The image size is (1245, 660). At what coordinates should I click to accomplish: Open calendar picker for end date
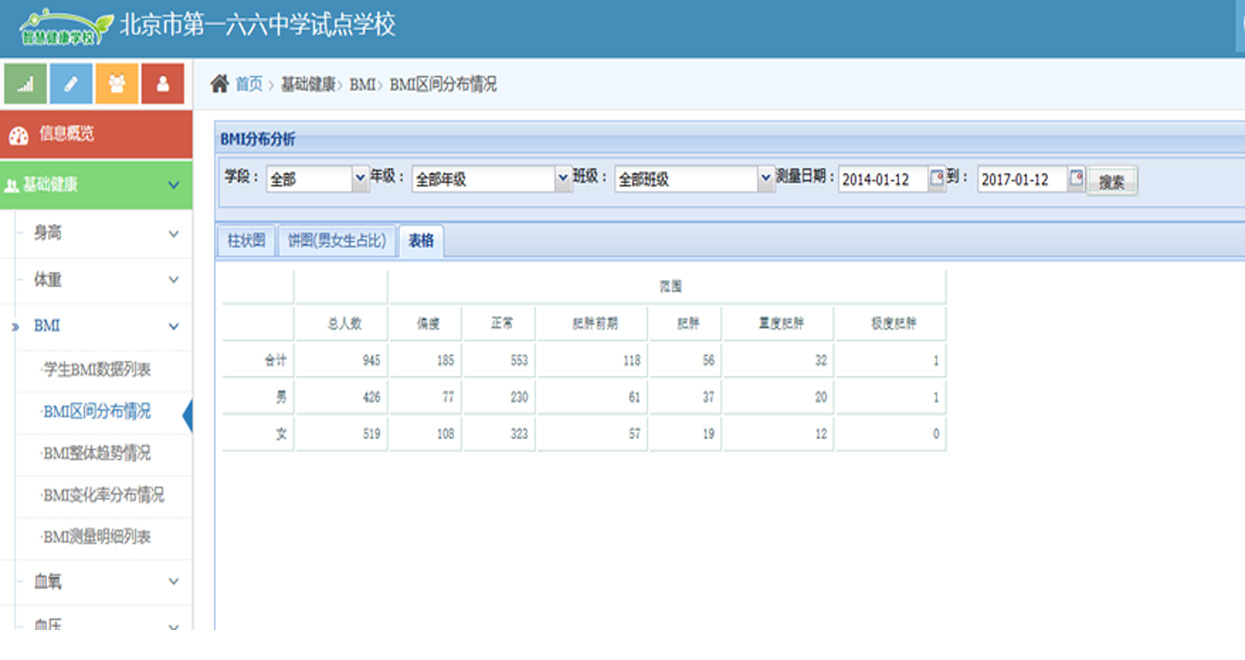coord(1076,179)
